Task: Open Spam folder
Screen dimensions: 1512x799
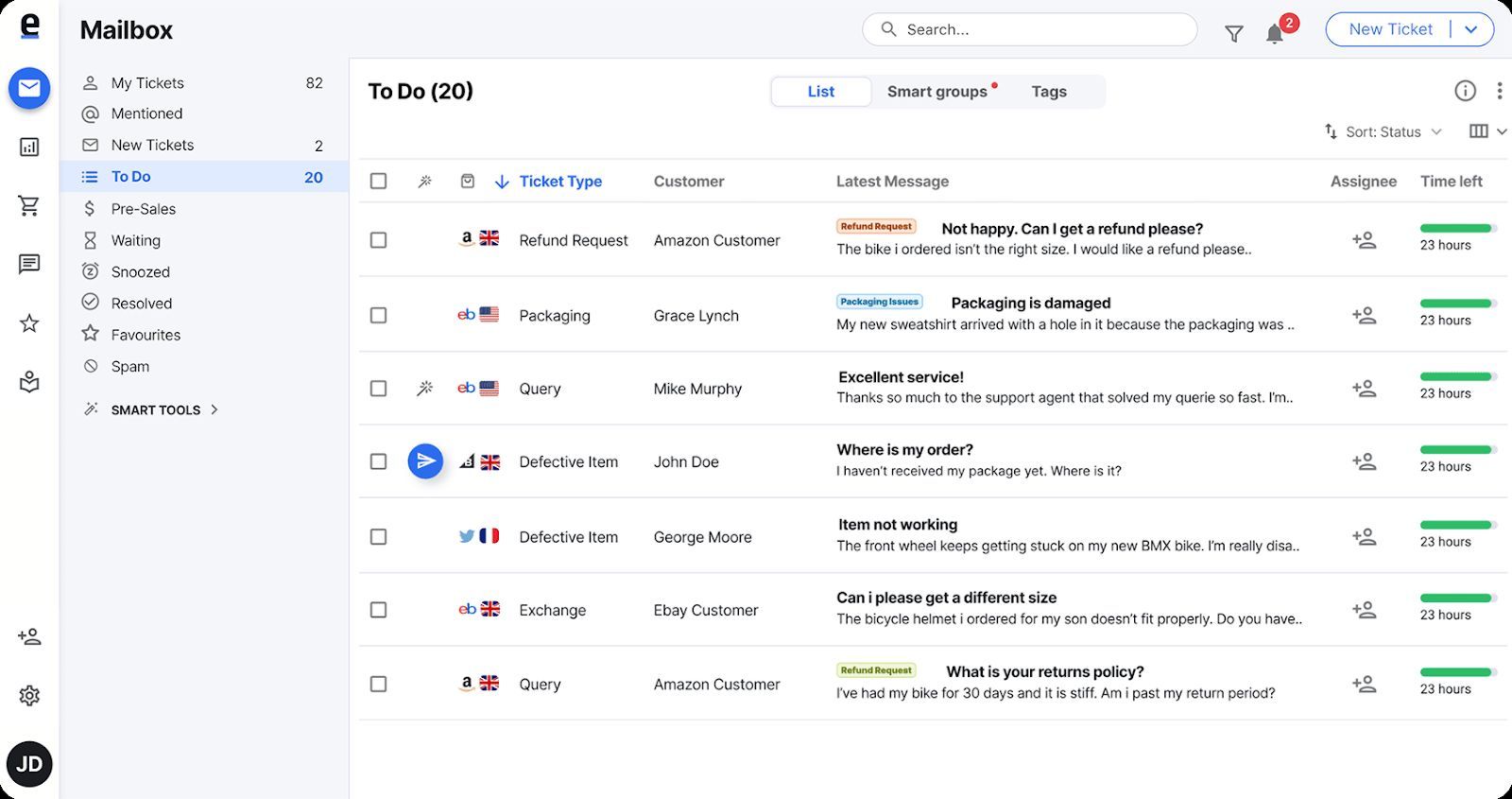Action: coord(203,367)
